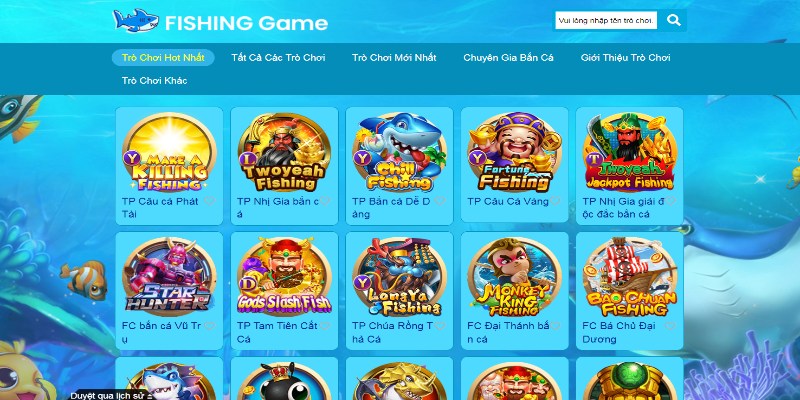Open the Gods Slash Fish icon
800x400 pixels.
[284, 277]
